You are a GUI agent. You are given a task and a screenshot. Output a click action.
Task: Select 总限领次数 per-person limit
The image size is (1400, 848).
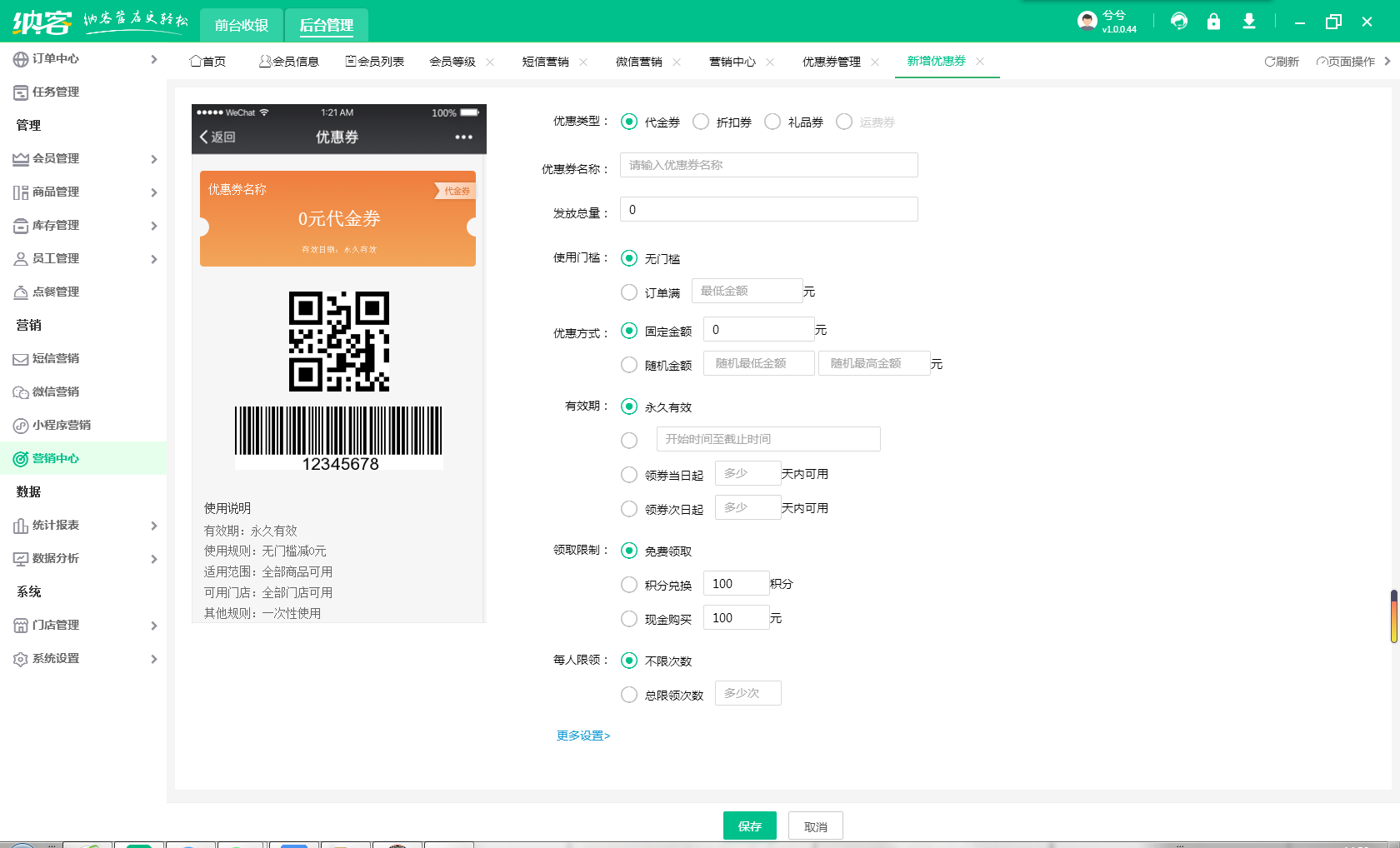(629, 695)
